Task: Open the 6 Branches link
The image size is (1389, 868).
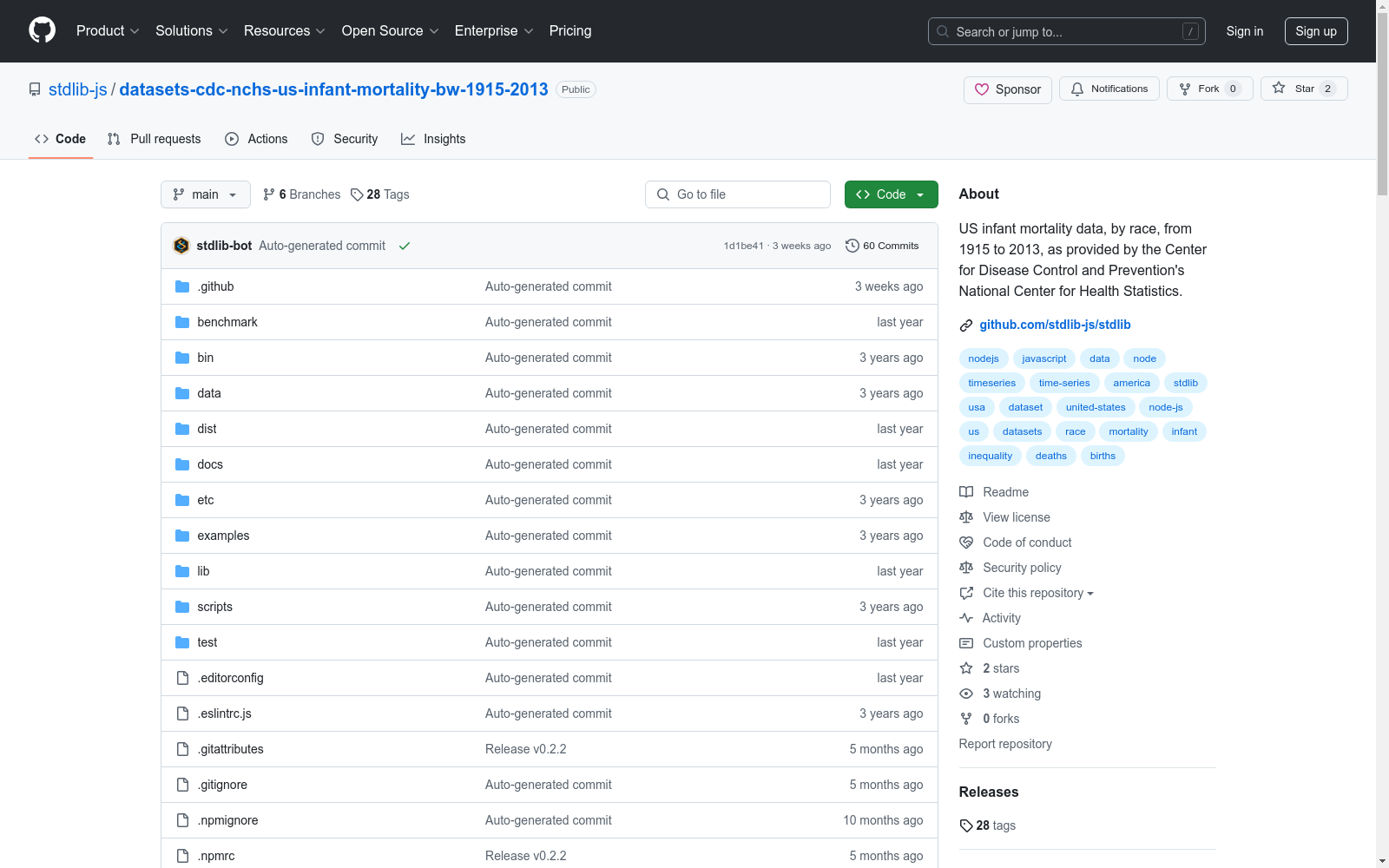Action: point(302,194)
